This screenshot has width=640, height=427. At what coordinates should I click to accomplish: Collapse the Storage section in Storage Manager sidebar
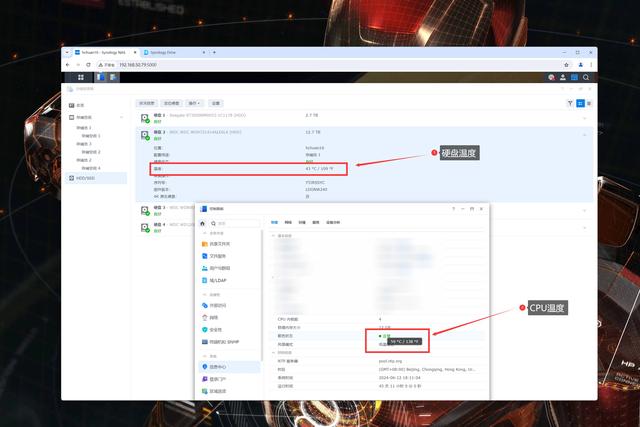[121, 118]
